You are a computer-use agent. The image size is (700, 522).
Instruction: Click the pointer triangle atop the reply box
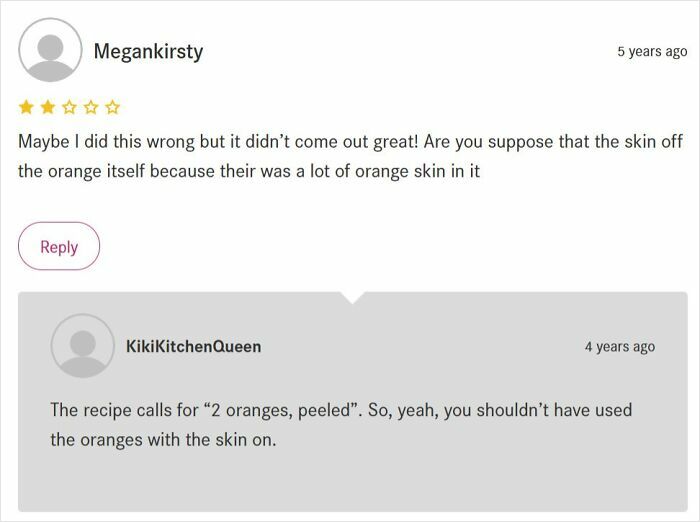coord(352,296)
